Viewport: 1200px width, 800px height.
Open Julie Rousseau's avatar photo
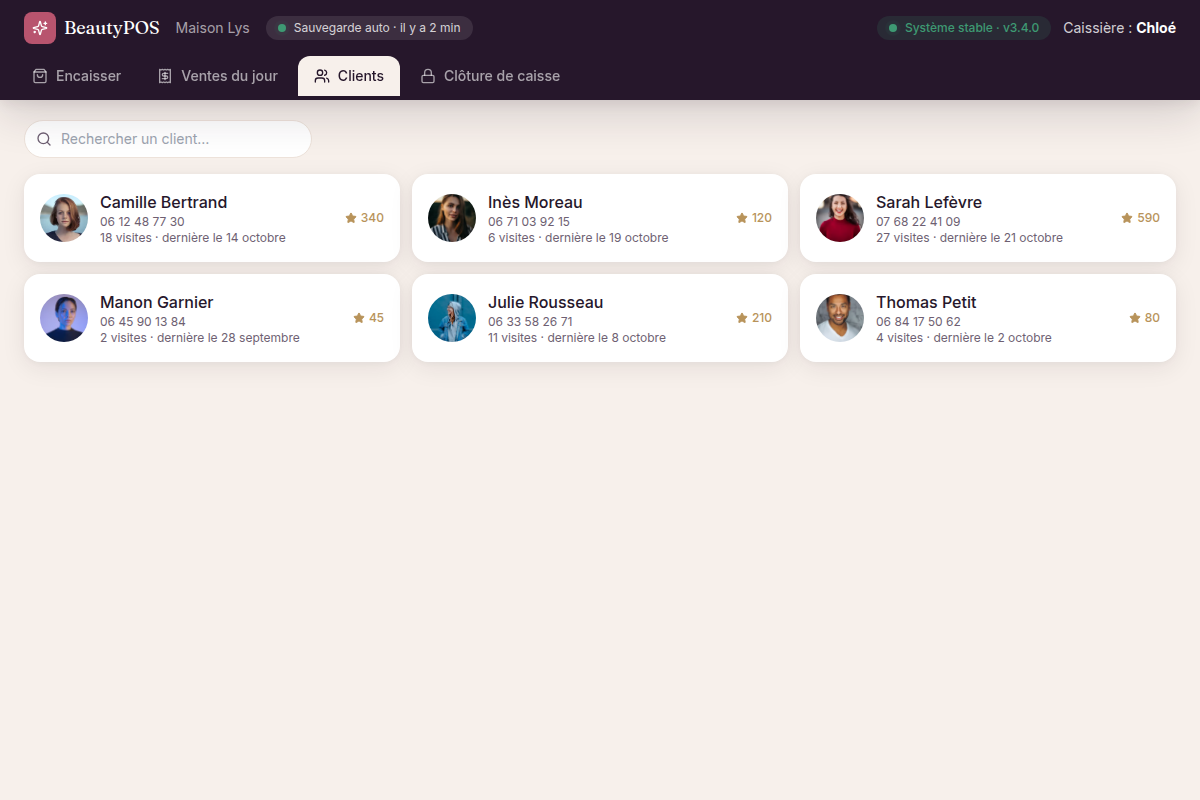(452, 318)
